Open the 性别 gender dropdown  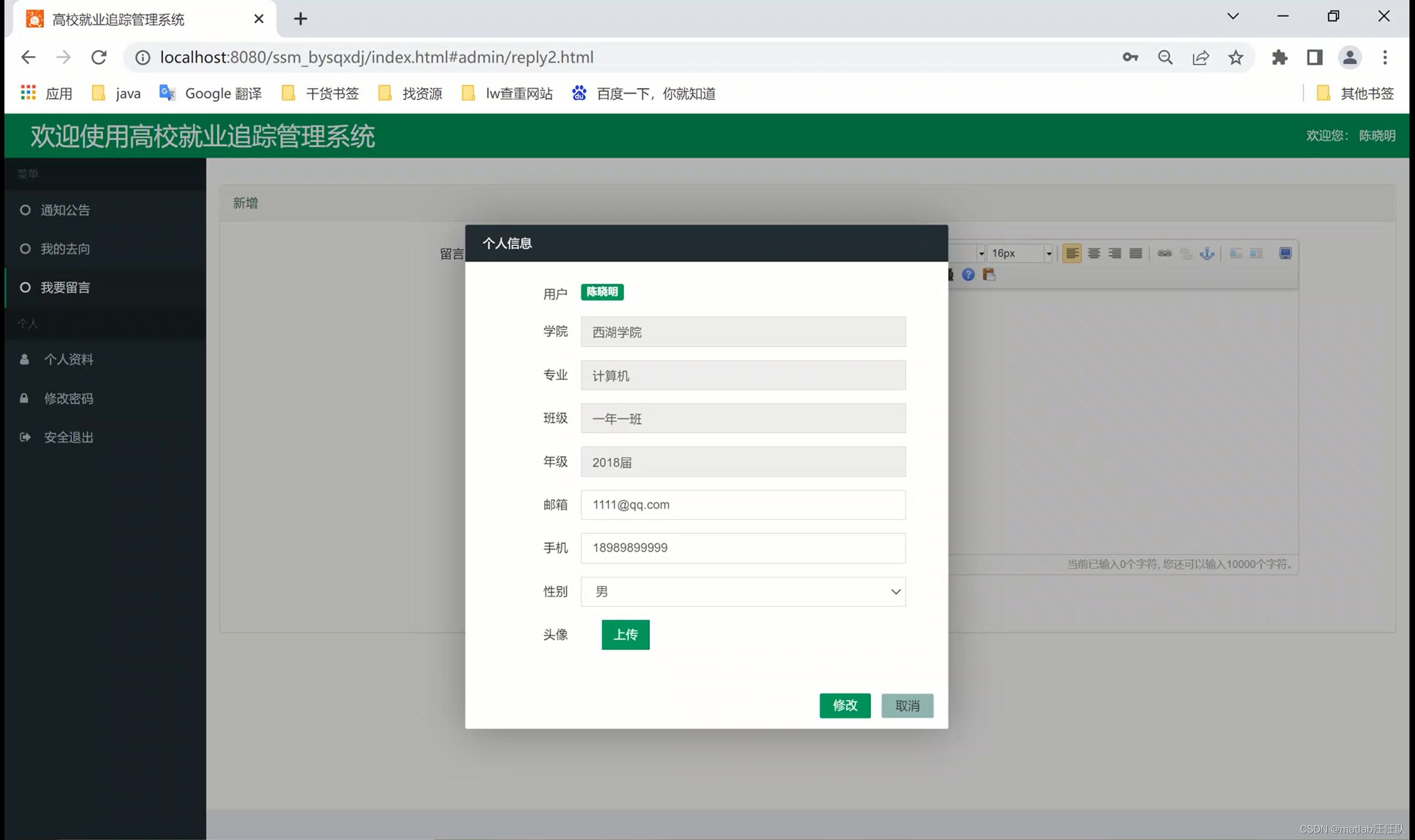(742, 591)
